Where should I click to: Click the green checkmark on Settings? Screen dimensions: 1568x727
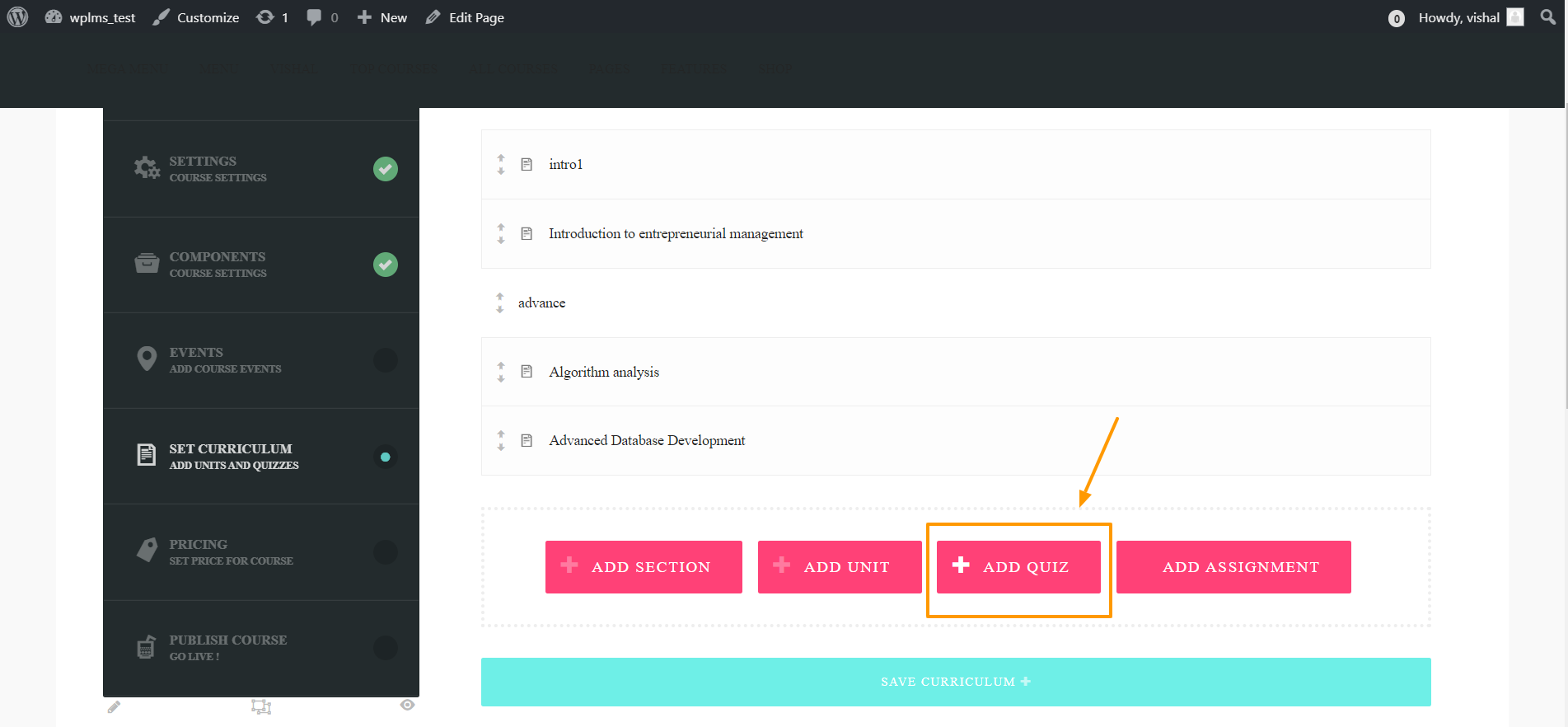point(386,169)
